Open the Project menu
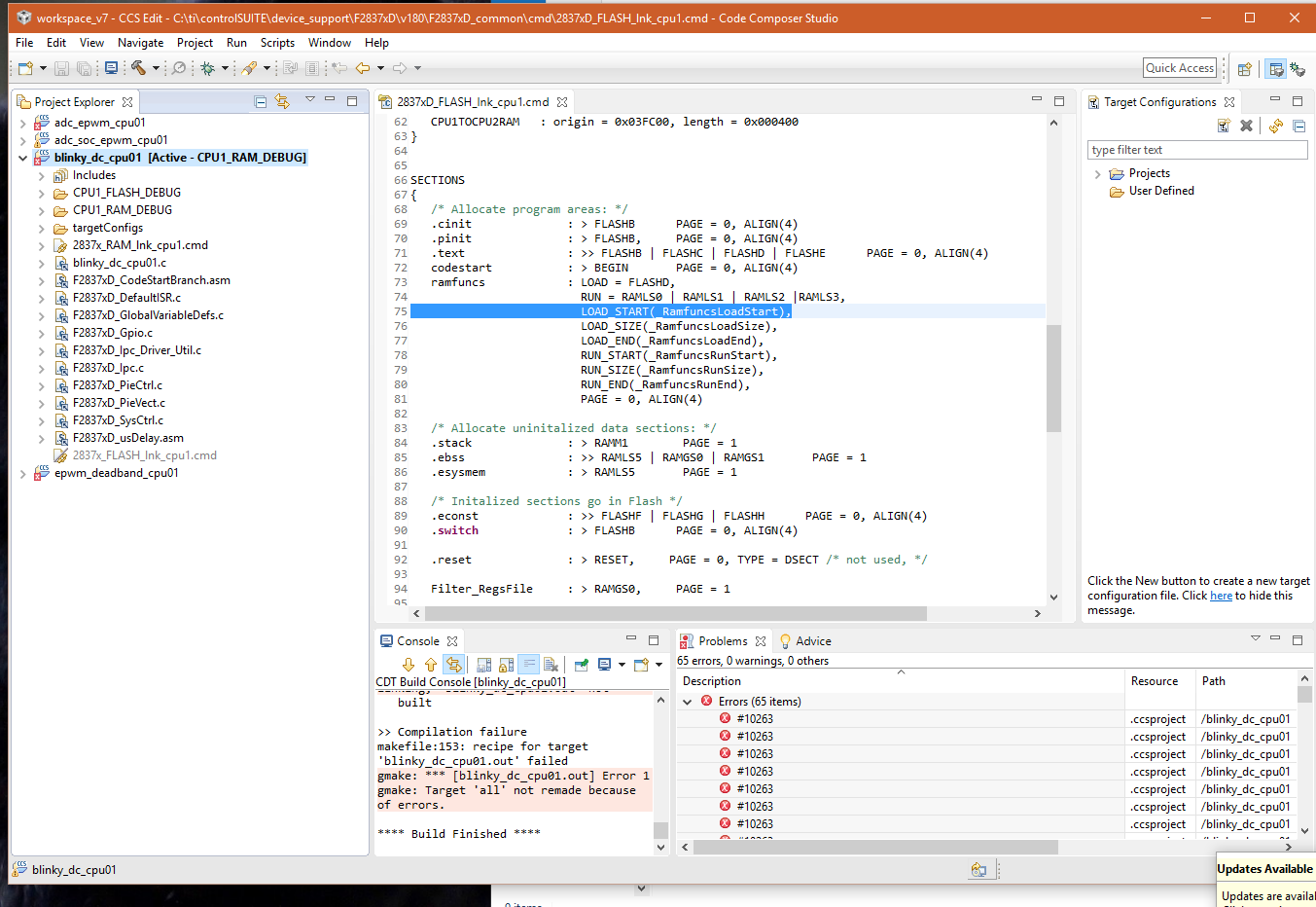Image resolution: width=1316 pixels, height=907 pixels. (195, 43)
